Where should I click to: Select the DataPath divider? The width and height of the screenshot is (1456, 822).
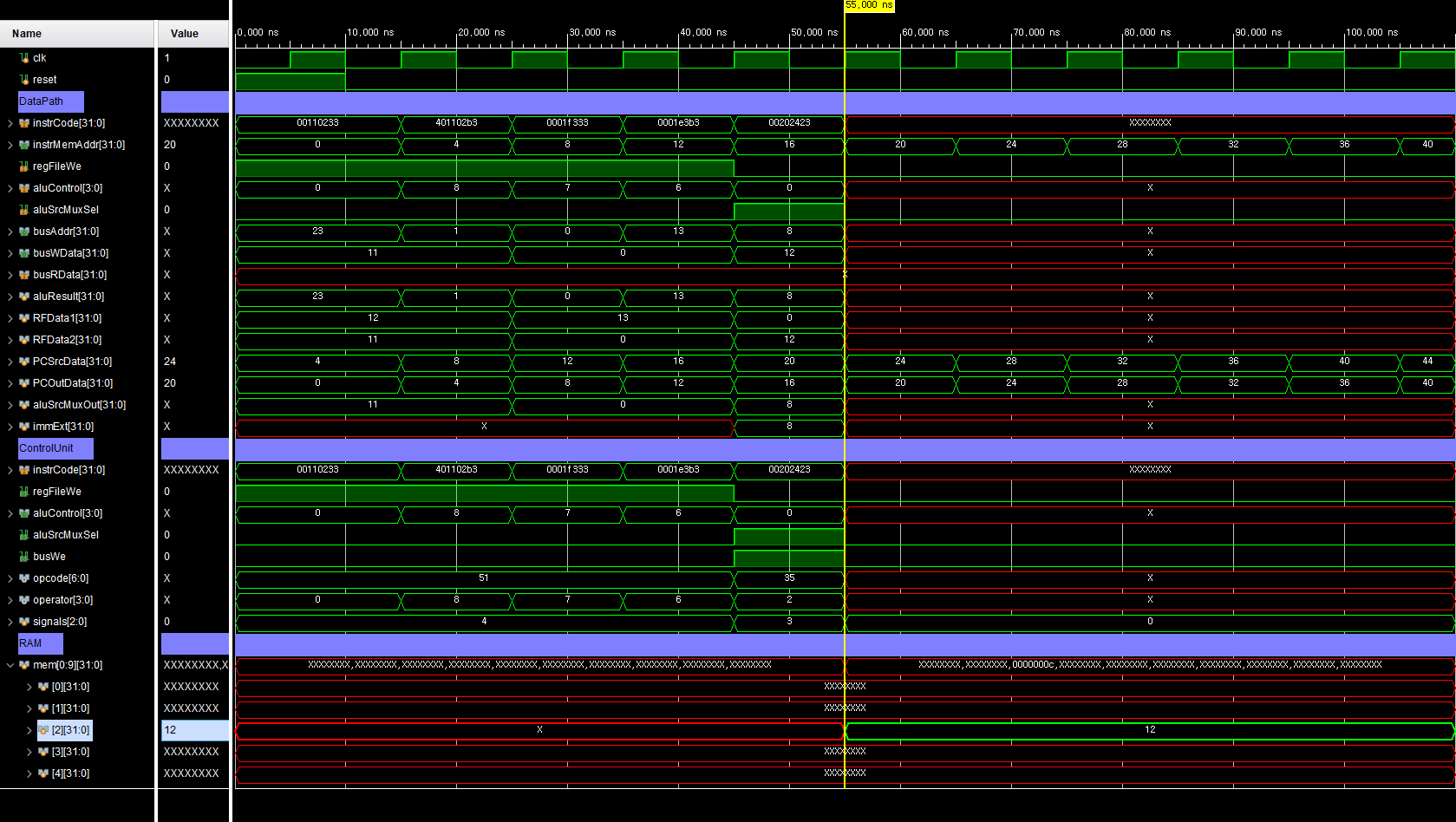coord(51,101)
